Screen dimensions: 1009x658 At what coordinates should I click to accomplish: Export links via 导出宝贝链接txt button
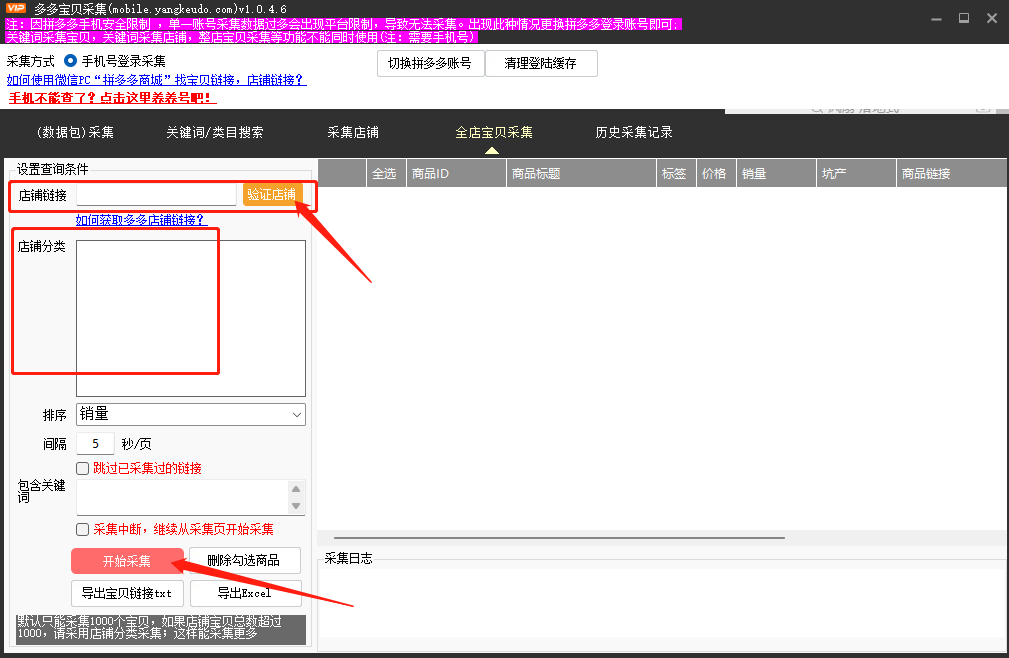click(127, 593)
